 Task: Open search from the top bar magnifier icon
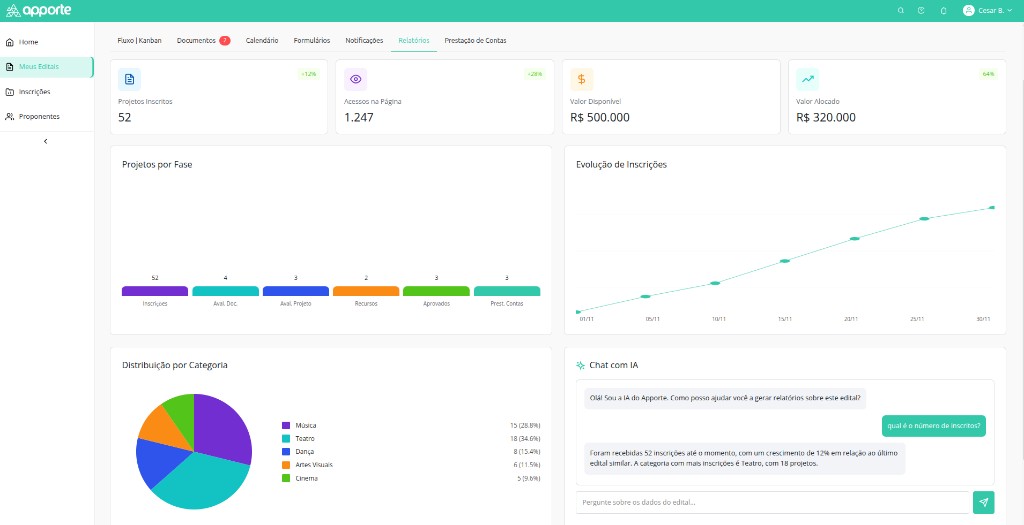(x=901, y=10)
